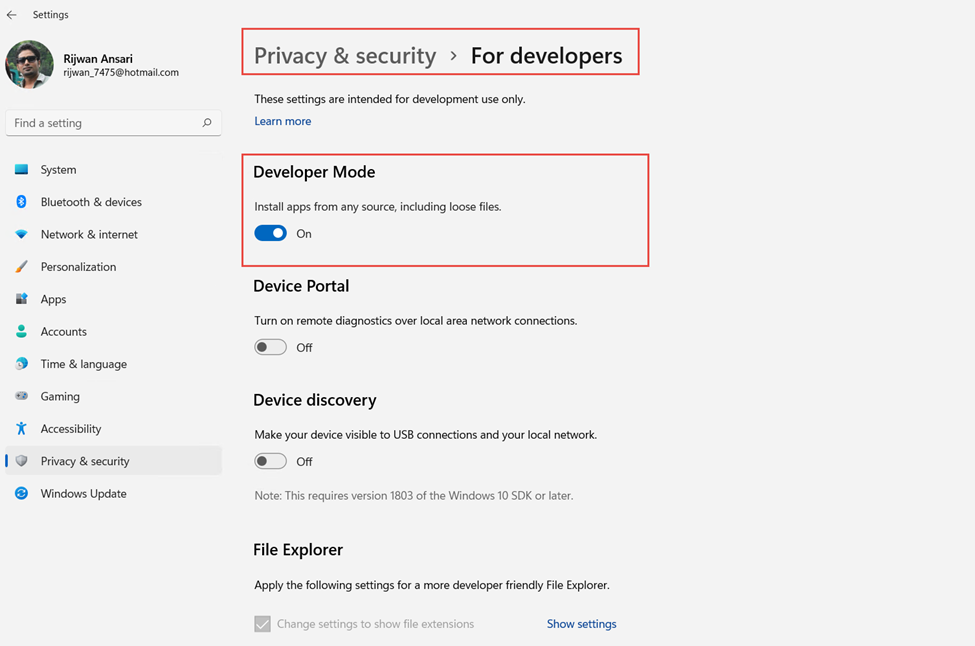Screen dimensions: 975x646
Task: Enable the Device Portal toggle
Action: coord(270,347)
